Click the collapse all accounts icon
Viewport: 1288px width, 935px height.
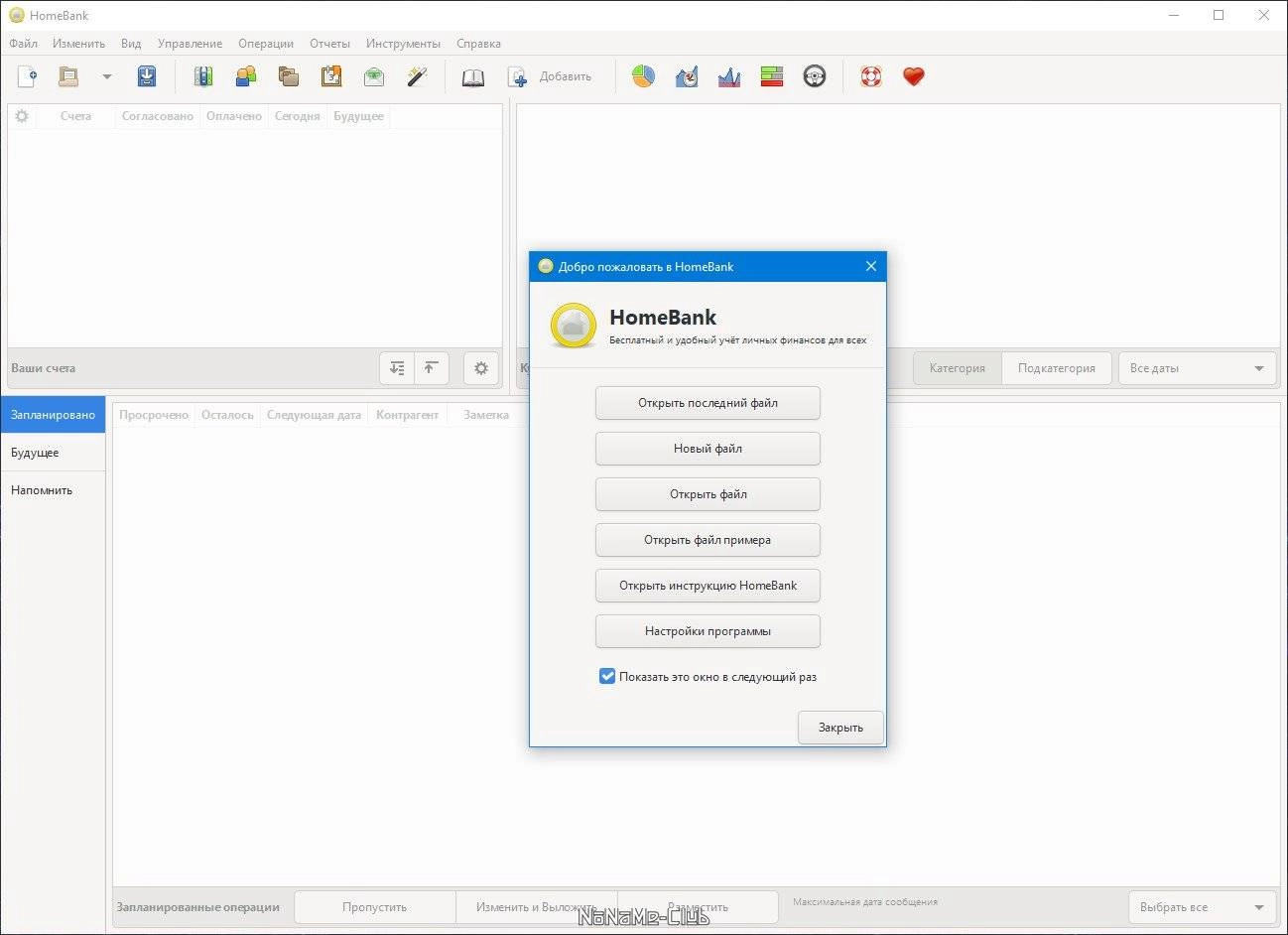click(431, 368)
